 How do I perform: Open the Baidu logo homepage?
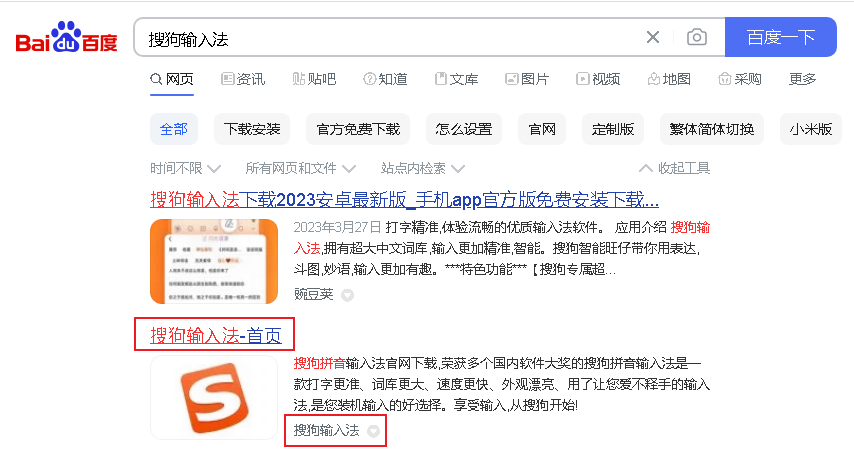pos(66,37)
